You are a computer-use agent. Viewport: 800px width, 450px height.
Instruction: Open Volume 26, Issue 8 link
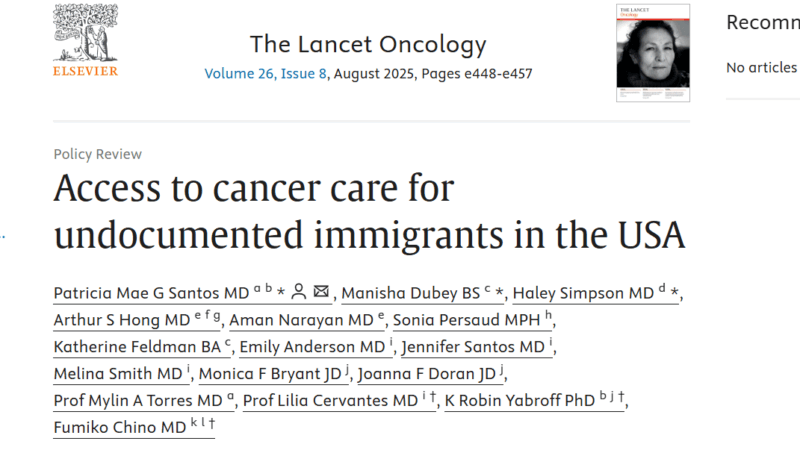pyautogui.click(x=265, y=73)
